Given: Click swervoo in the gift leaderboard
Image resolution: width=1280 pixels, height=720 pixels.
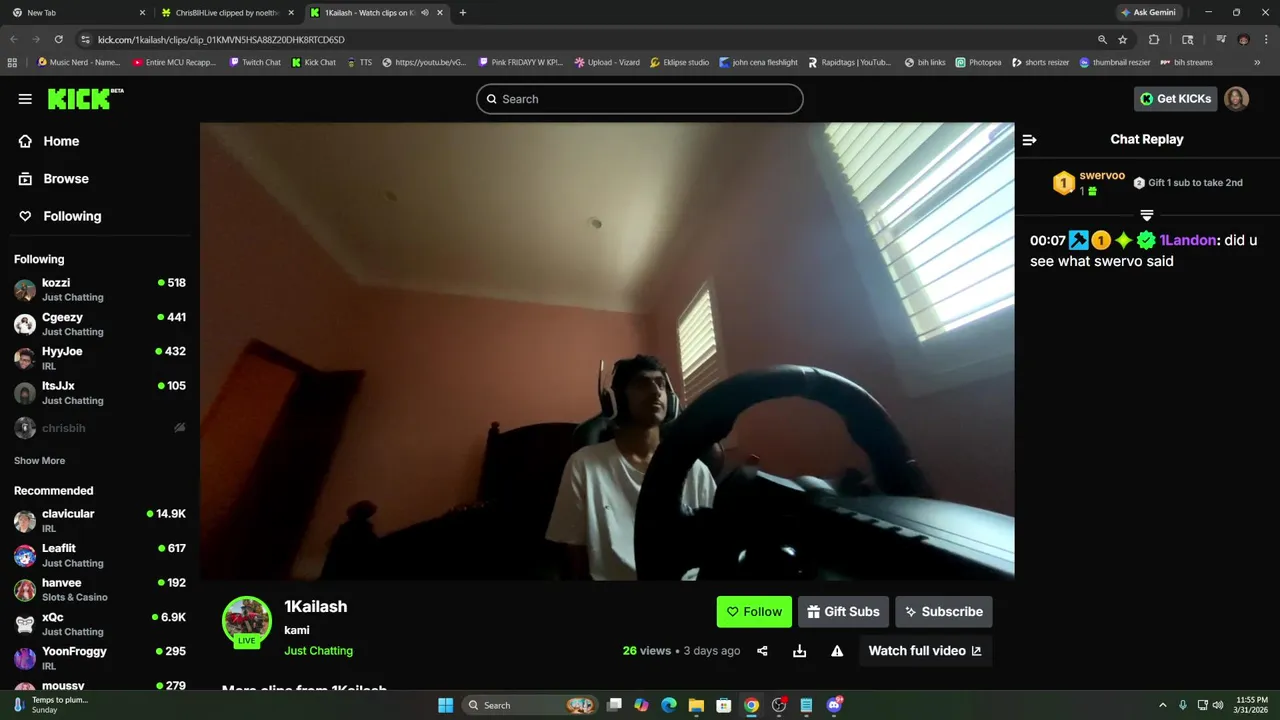Looking at the screenshot, I should pyautogui.click(x=1102, y=176).
